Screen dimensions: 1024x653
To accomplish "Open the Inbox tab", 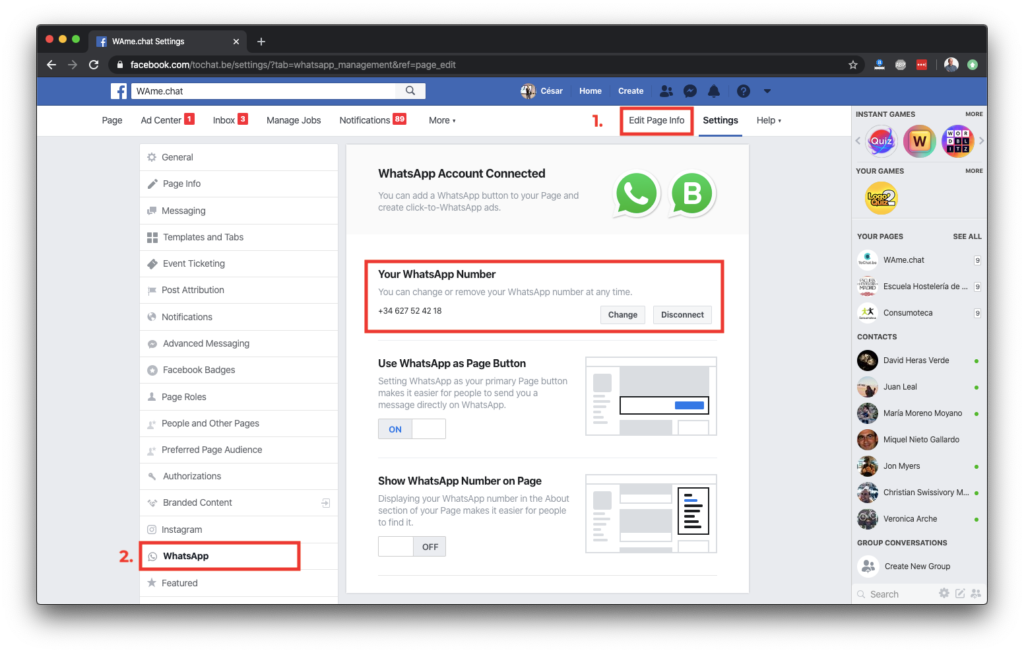I will 230,120.
